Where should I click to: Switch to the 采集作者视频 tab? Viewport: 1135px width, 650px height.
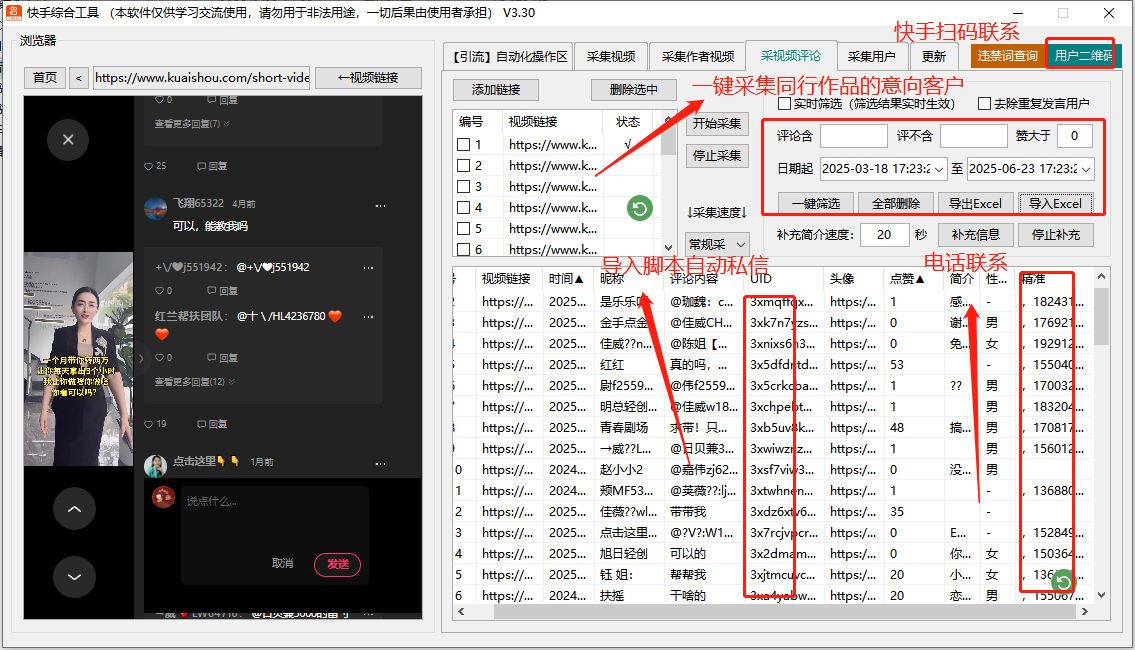(700, 56)
